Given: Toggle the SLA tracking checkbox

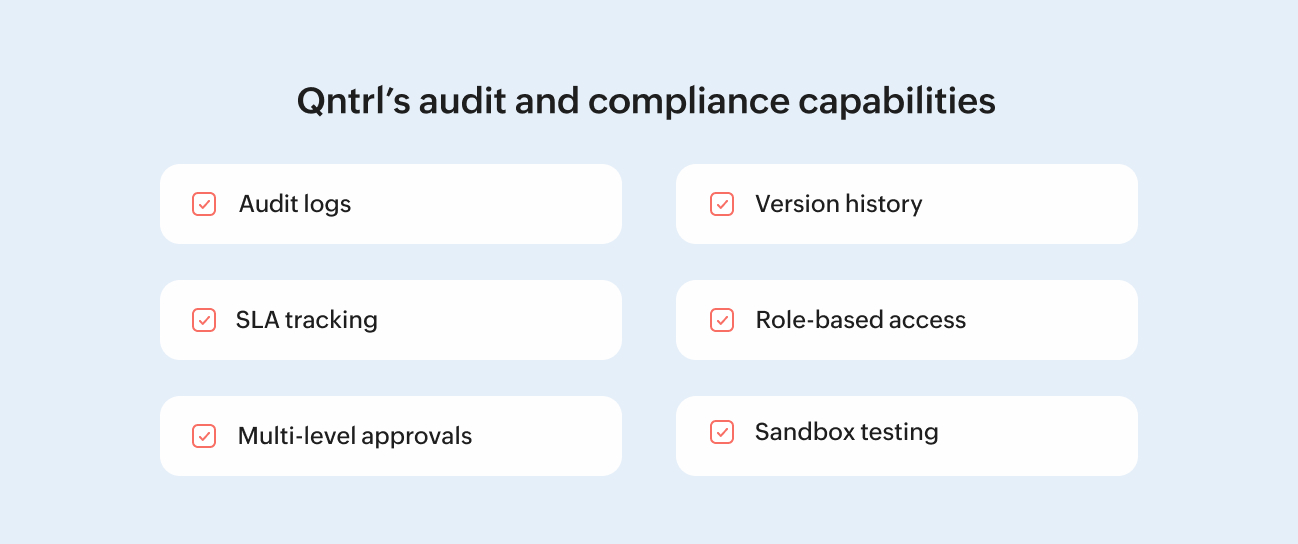Looking at the screenshot, I should click(x=204, y=320).
